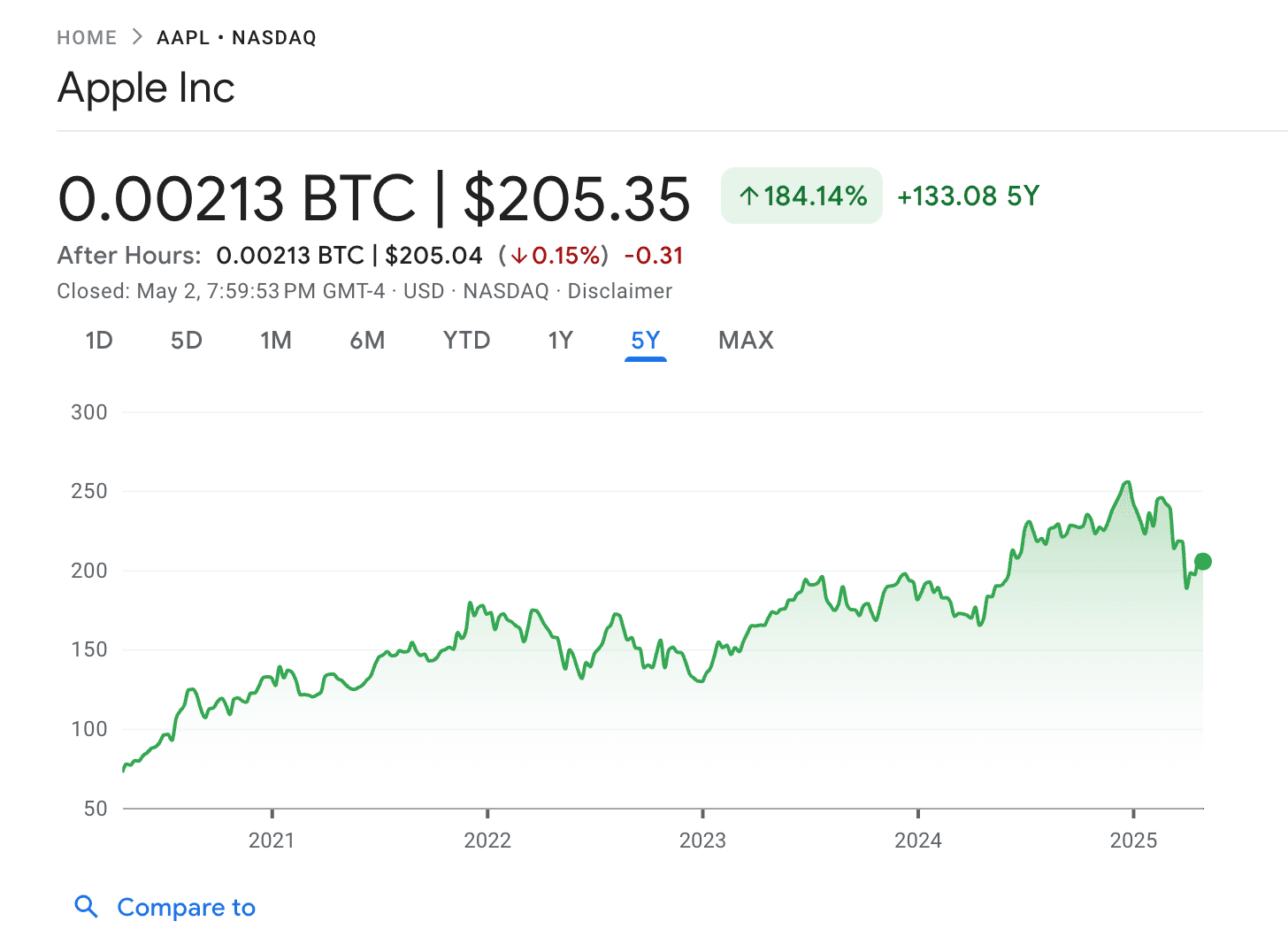Switch to the 1D chart range

tap(98, 340)
